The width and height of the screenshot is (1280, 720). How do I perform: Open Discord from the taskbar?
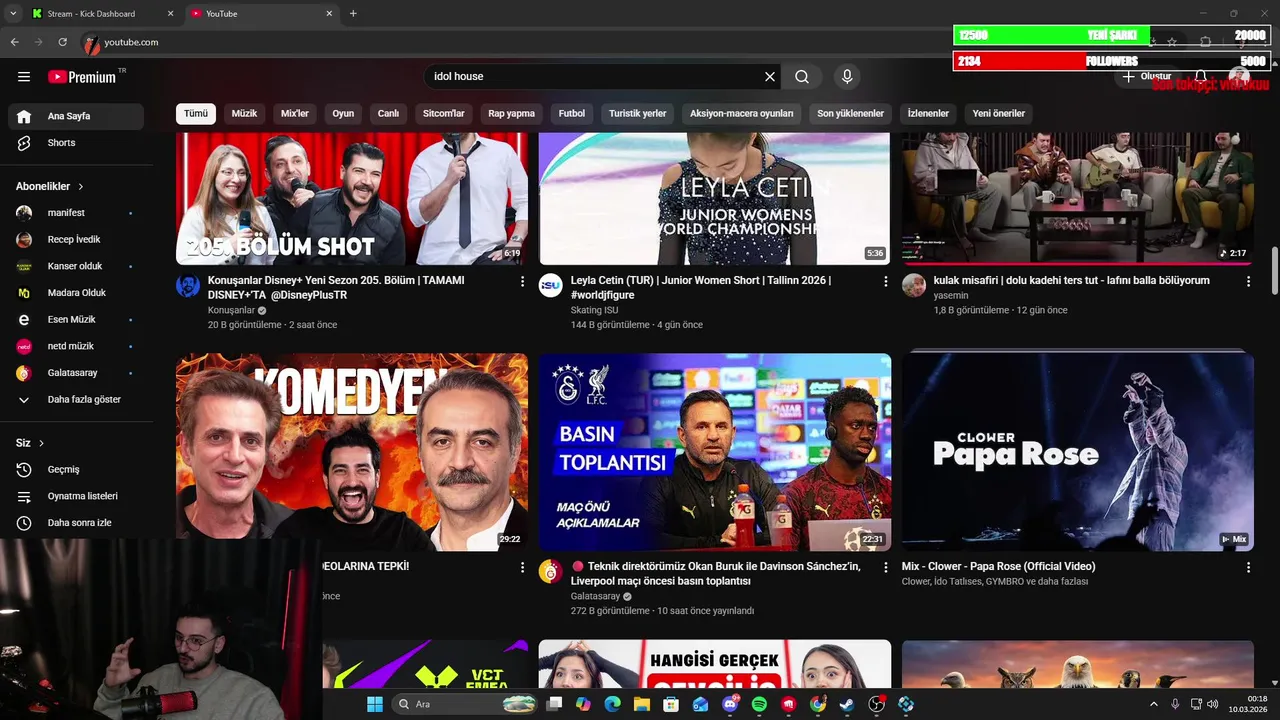pos(730,704)
